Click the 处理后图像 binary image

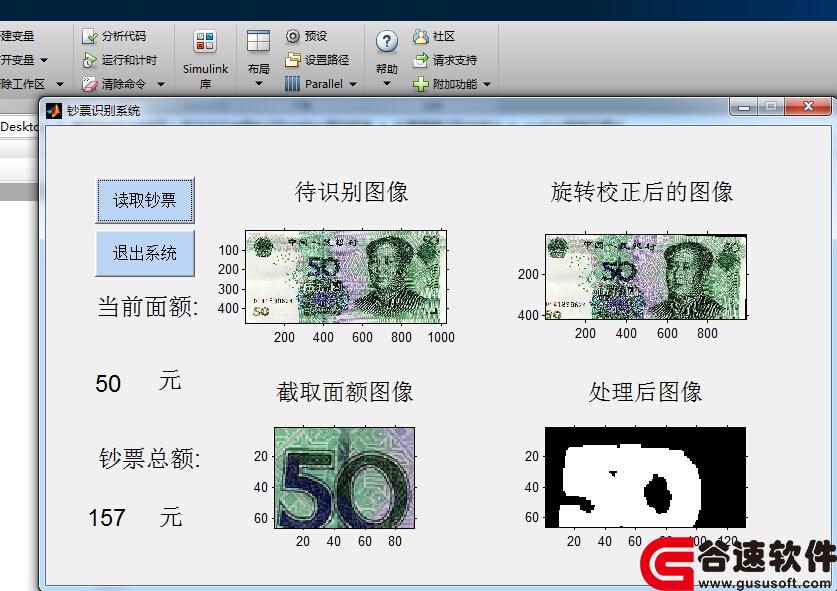point(645,477)
